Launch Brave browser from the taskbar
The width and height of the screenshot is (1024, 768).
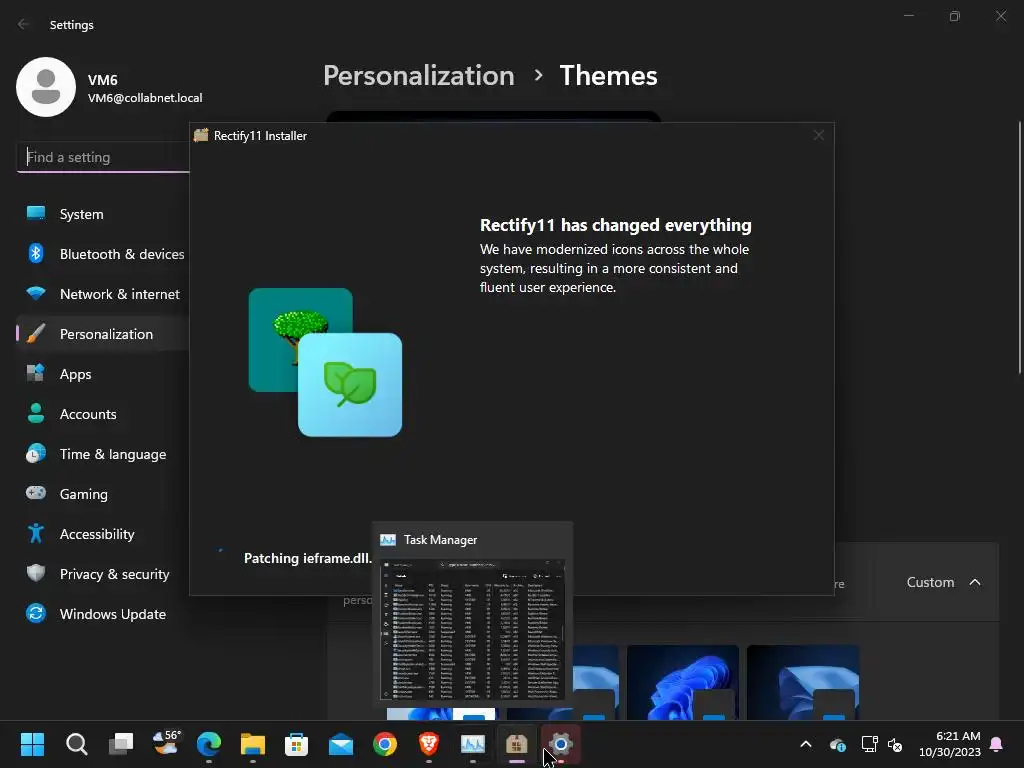(428, 744)
